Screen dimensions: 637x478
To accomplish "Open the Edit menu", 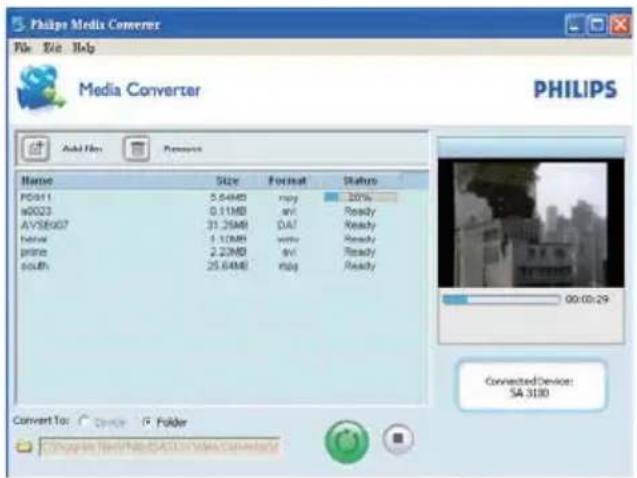I will (x=52, y=48).
